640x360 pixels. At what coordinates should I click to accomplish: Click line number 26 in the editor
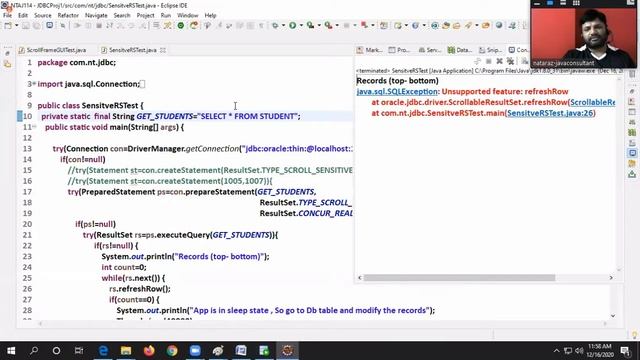coord(27,289)
